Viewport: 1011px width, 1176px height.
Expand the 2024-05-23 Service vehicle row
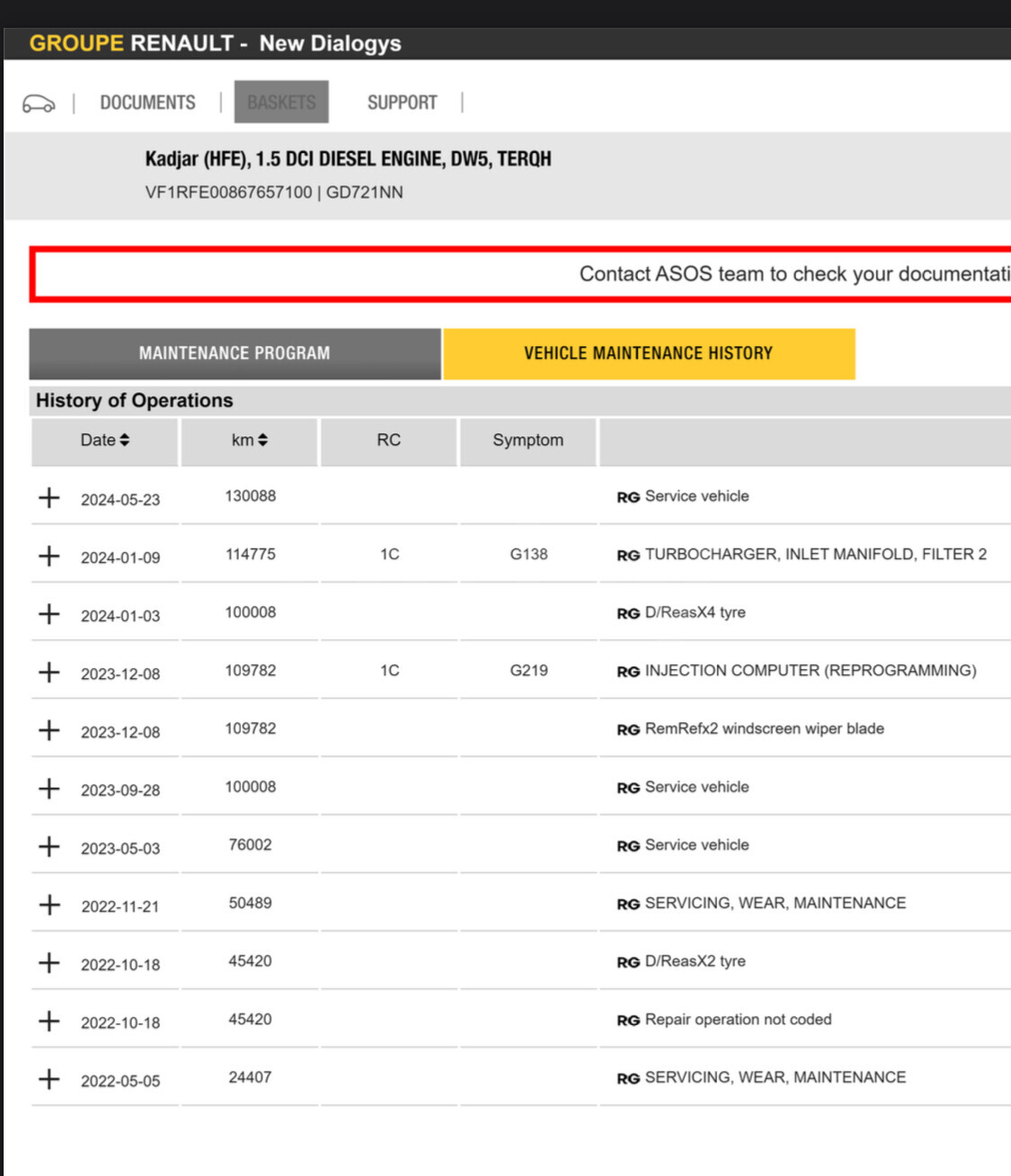[49, 498]
